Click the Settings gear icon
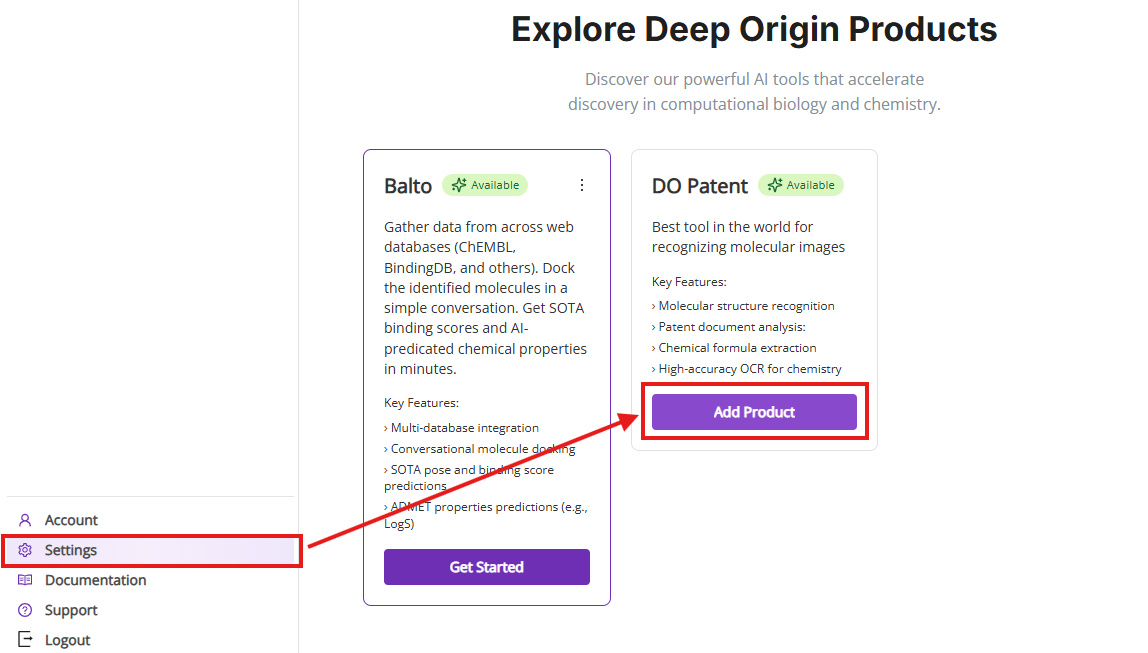Screen dimensions: 1148x653 point(26,550)
